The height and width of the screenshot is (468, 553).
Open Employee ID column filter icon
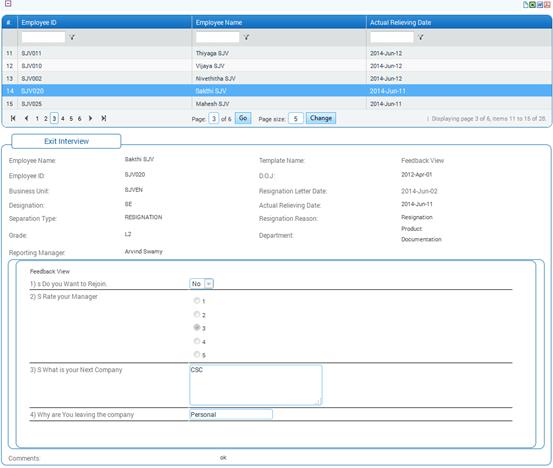pos(72,37)
